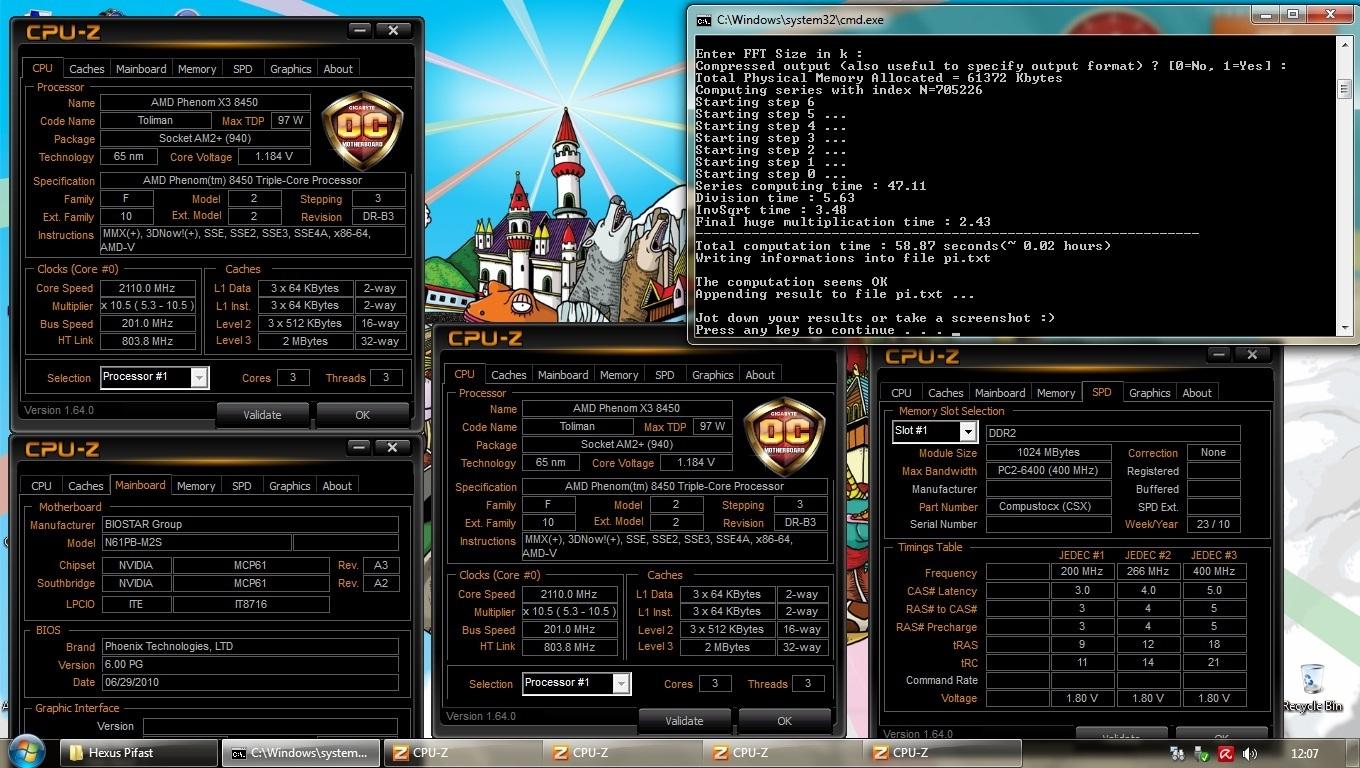Click HT Link '803.8 MHz' in center CPU-Z

(x=570, y=647)
